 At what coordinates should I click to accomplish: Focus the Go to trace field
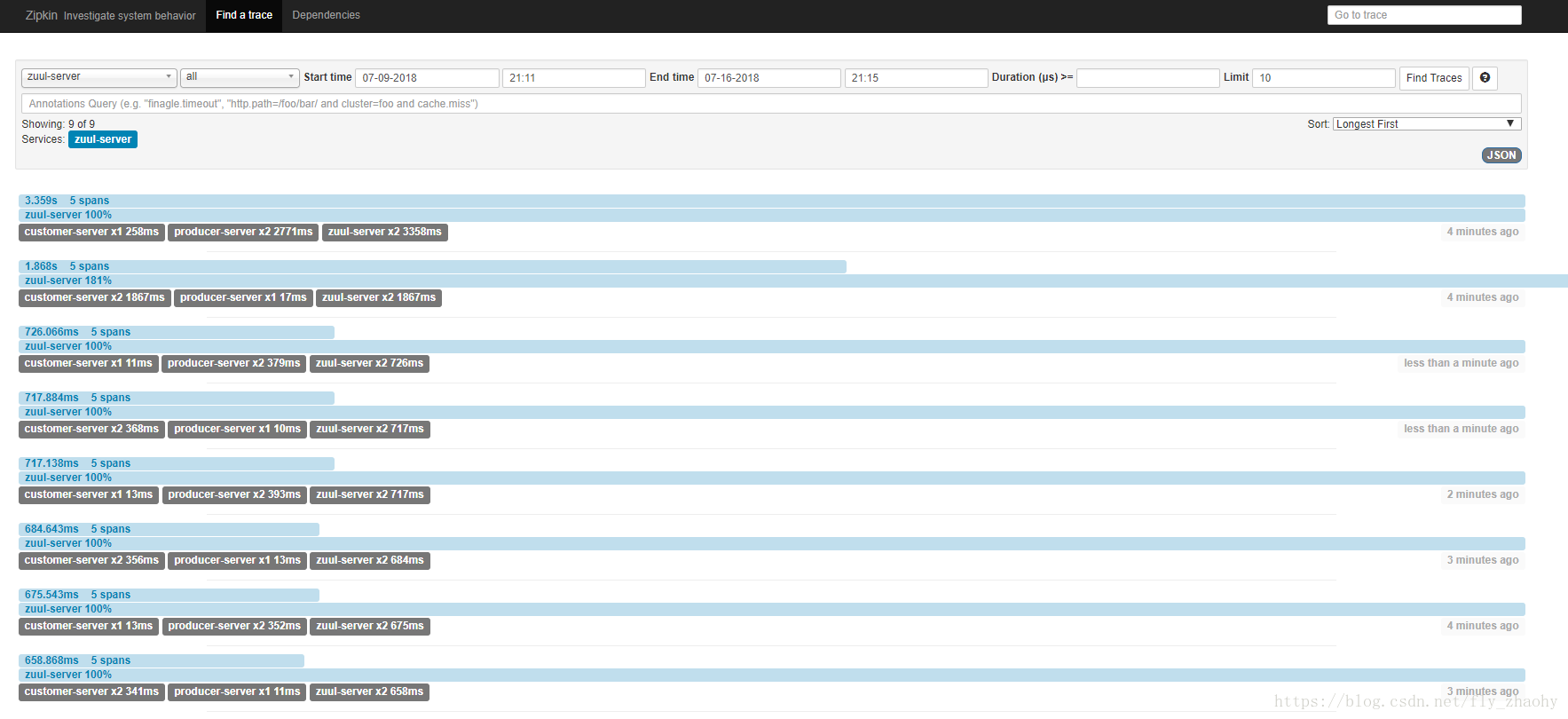pyautogui.click(x=1424, y=15)
